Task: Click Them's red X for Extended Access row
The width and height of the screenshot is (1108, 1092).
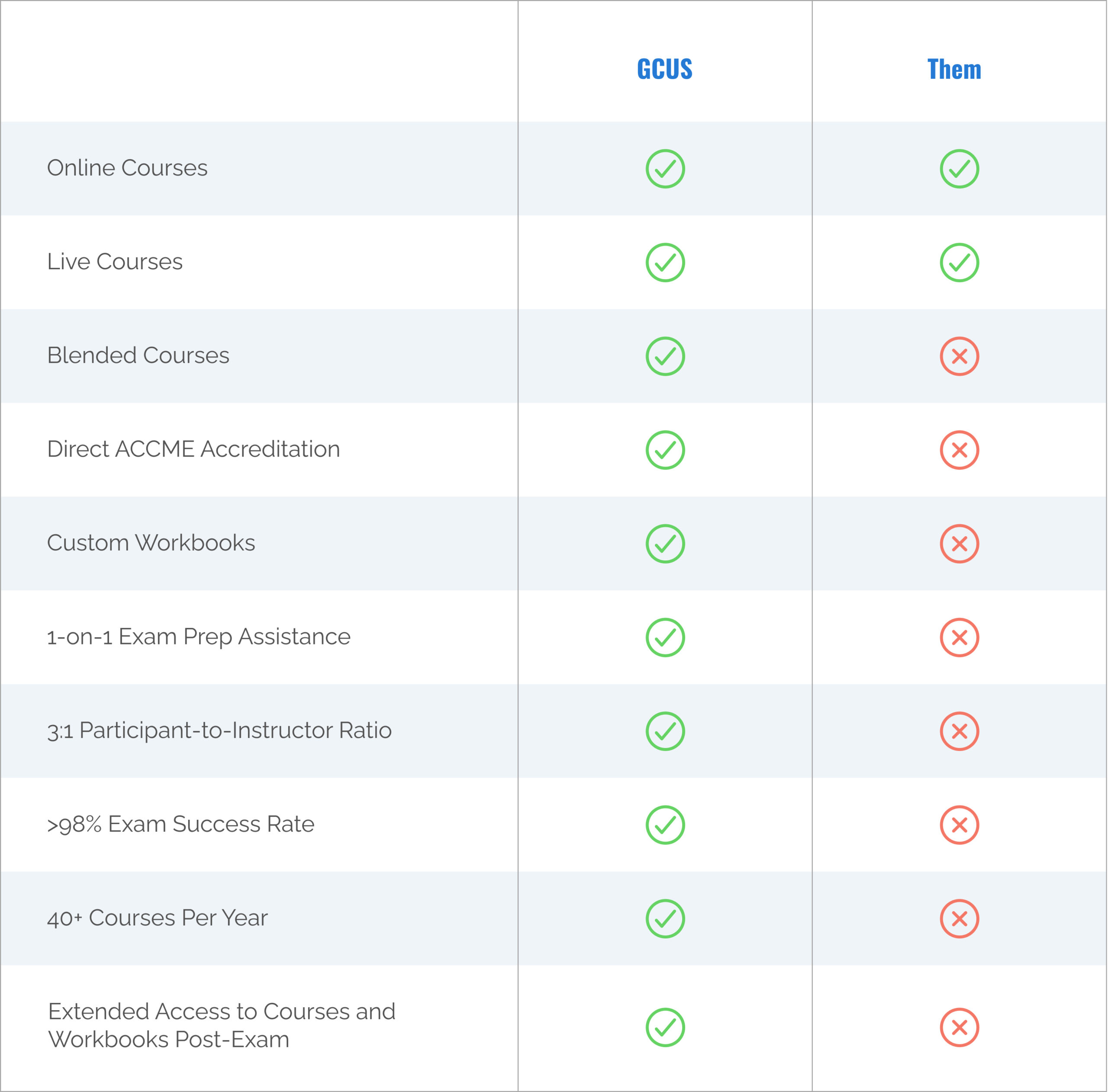Action: [960, 1027]
